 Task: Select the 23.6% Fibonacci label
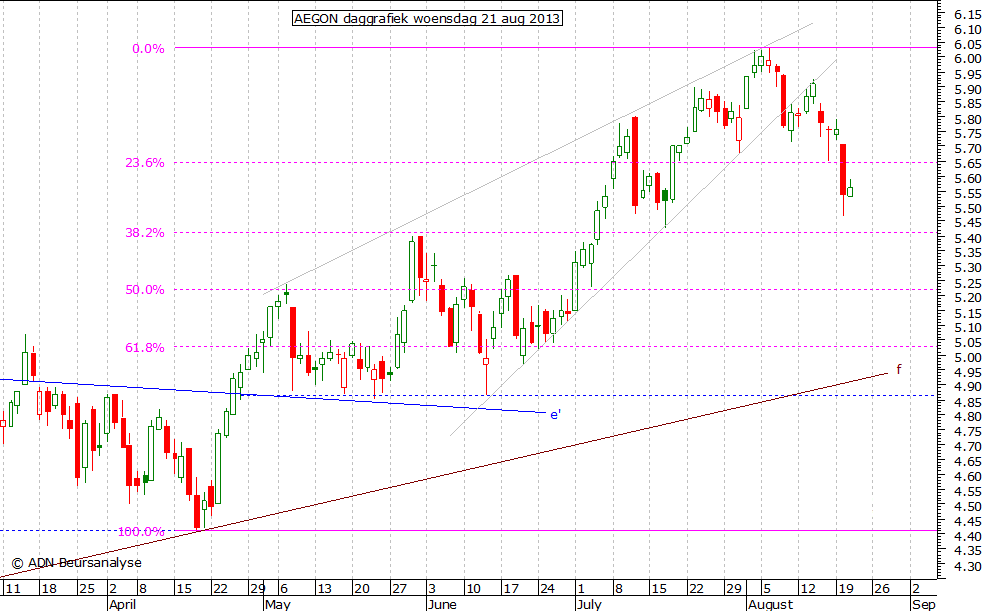point(144,163)
